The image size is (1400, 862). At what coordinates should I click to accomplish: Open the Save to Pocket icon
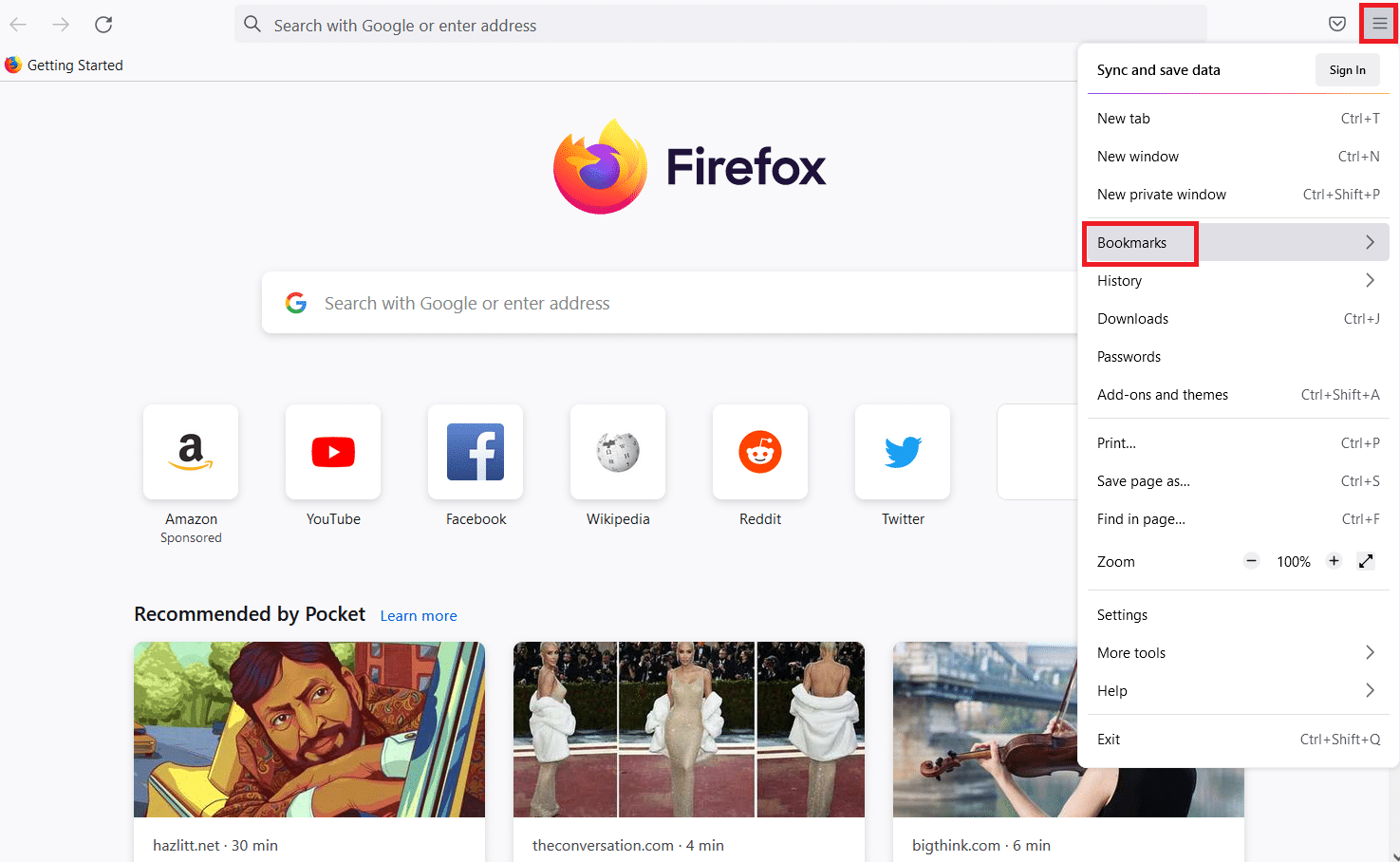1336,24
